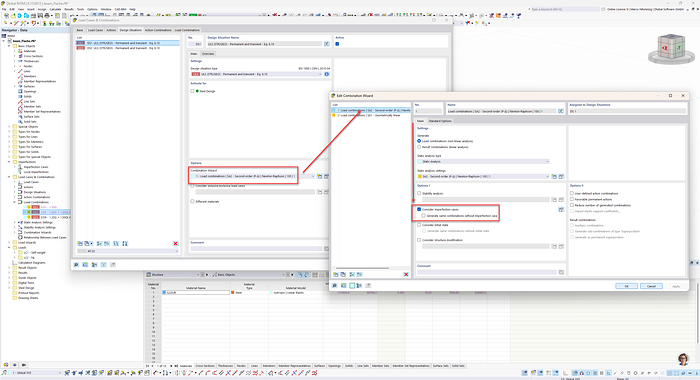Viewport: 700px width, 380px height.
Task: Switch to Main tab in Edit Combination Wizard
Action: [420, 121]
